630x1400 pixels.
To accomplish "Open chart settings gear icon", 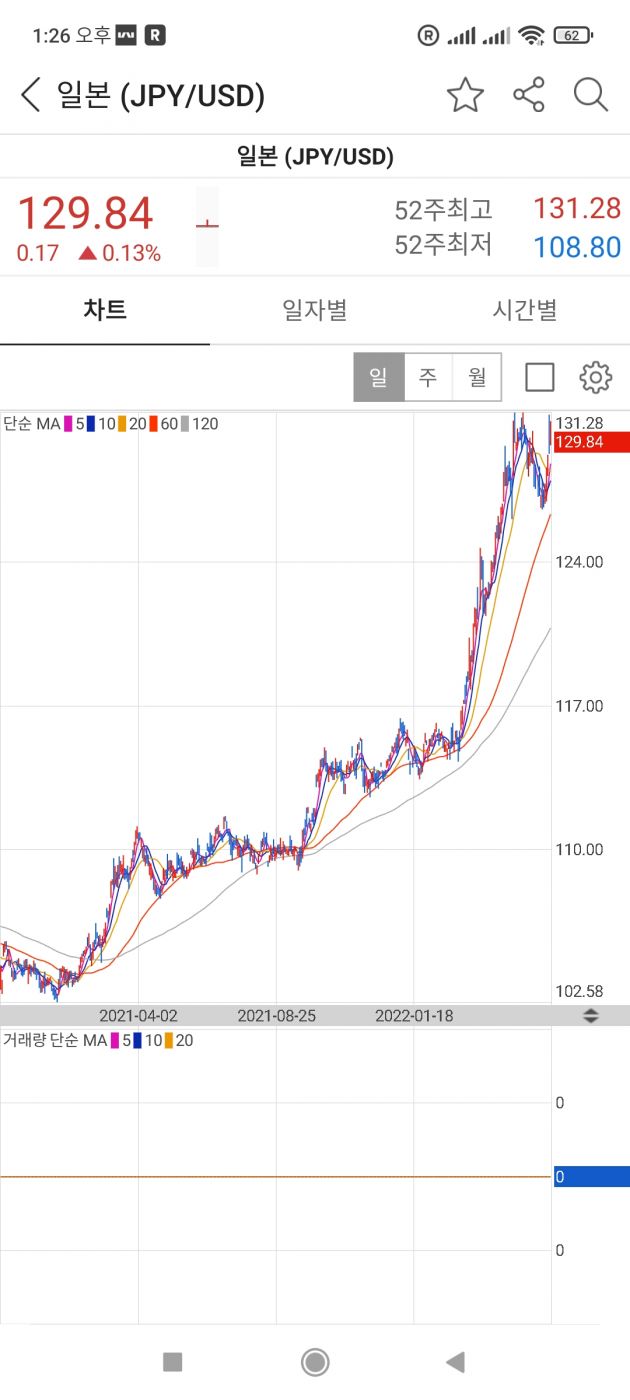I will (595, 377).
